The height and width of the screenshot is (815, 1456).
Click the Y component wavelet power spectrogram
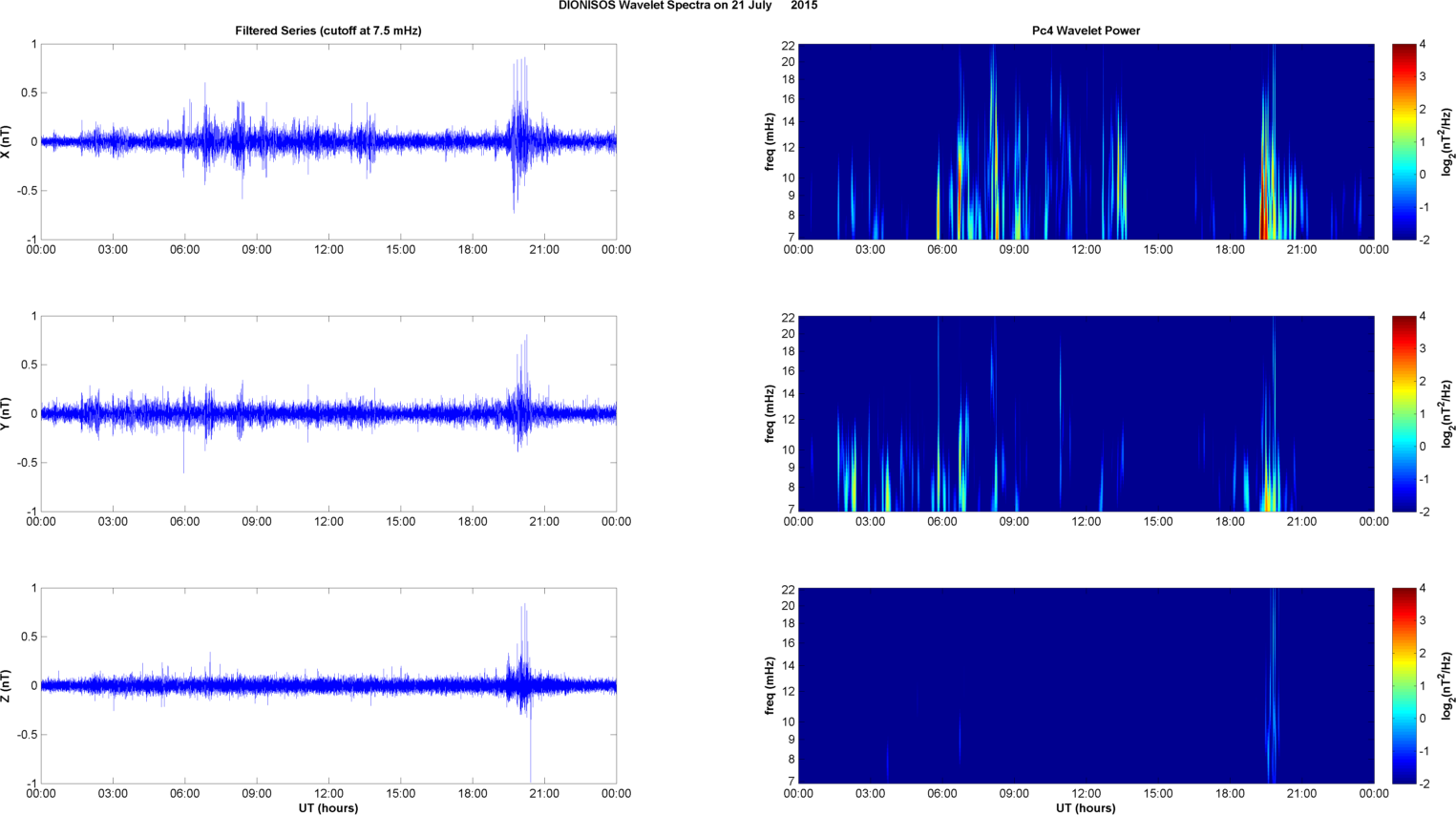(x=1086, y=413)
